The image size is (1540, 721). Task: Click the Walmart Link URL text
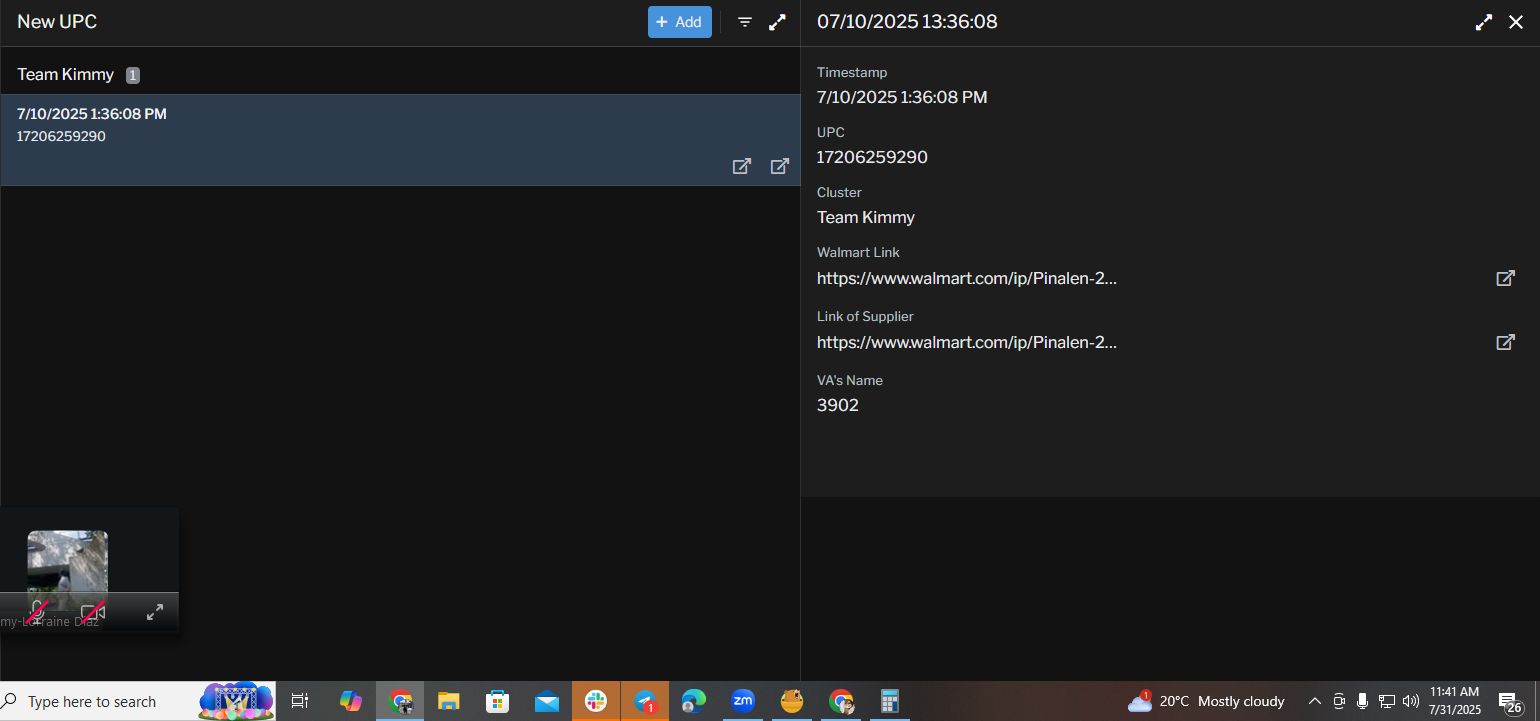click(966, 278)
